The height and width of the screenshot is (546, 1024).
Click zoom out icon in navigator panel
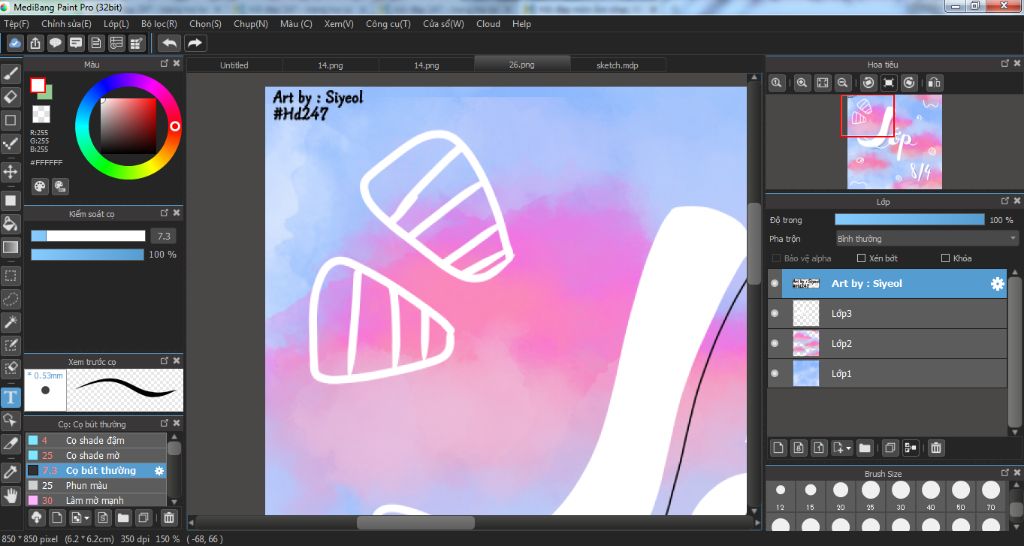pyautogui.click(x=843, y=83)
